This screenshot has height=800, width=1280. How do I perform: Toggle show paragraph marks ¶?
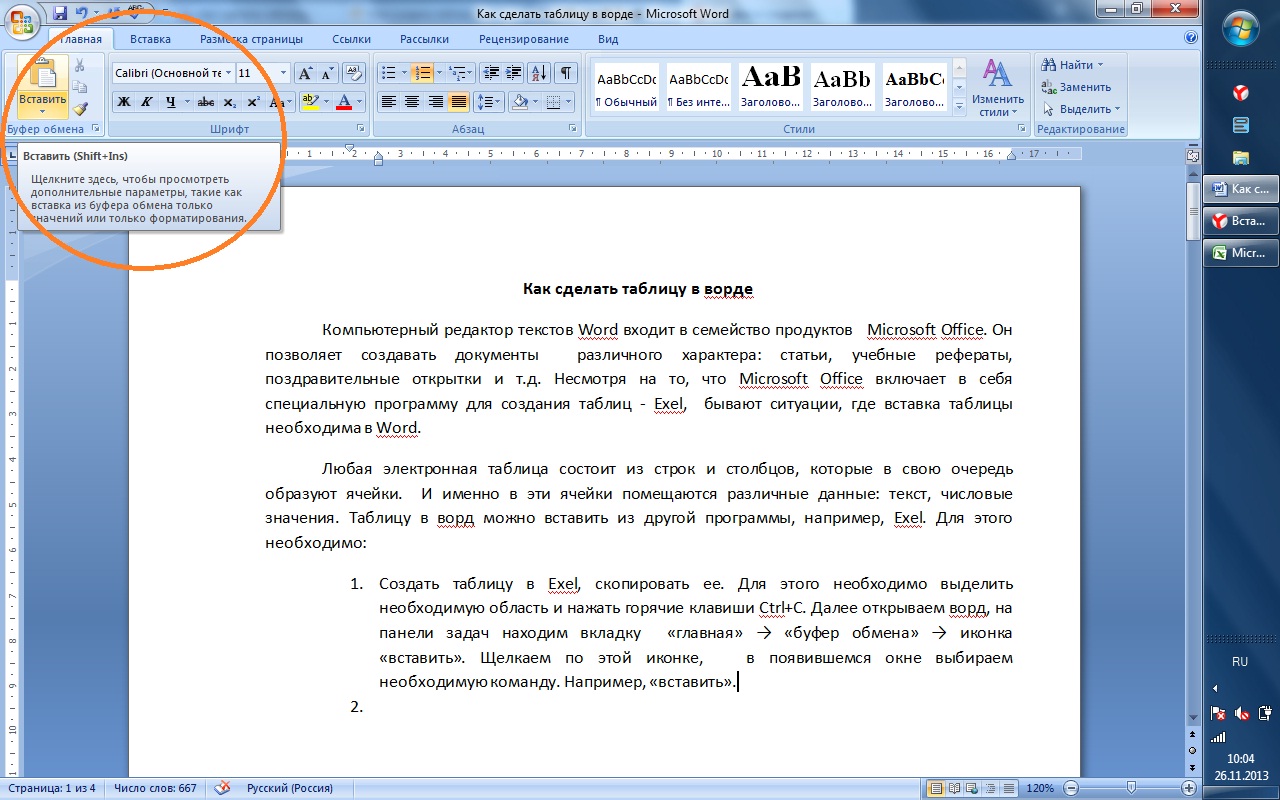pyautogui.click(x=566, y=73)
